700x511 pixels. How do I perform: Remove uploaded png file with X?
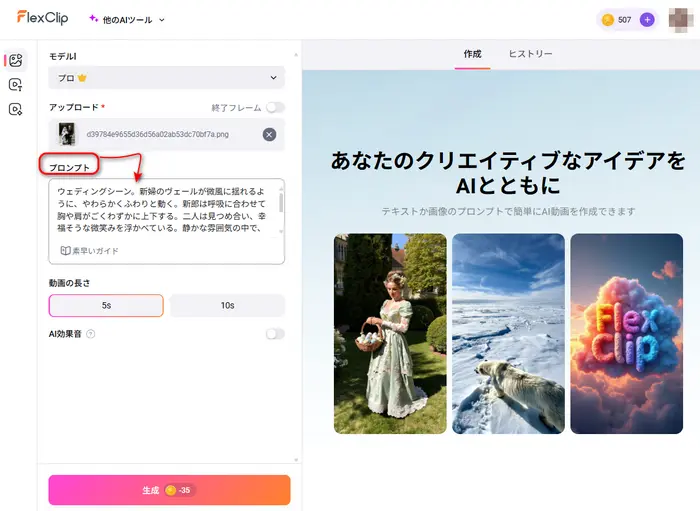coord(269,134)
